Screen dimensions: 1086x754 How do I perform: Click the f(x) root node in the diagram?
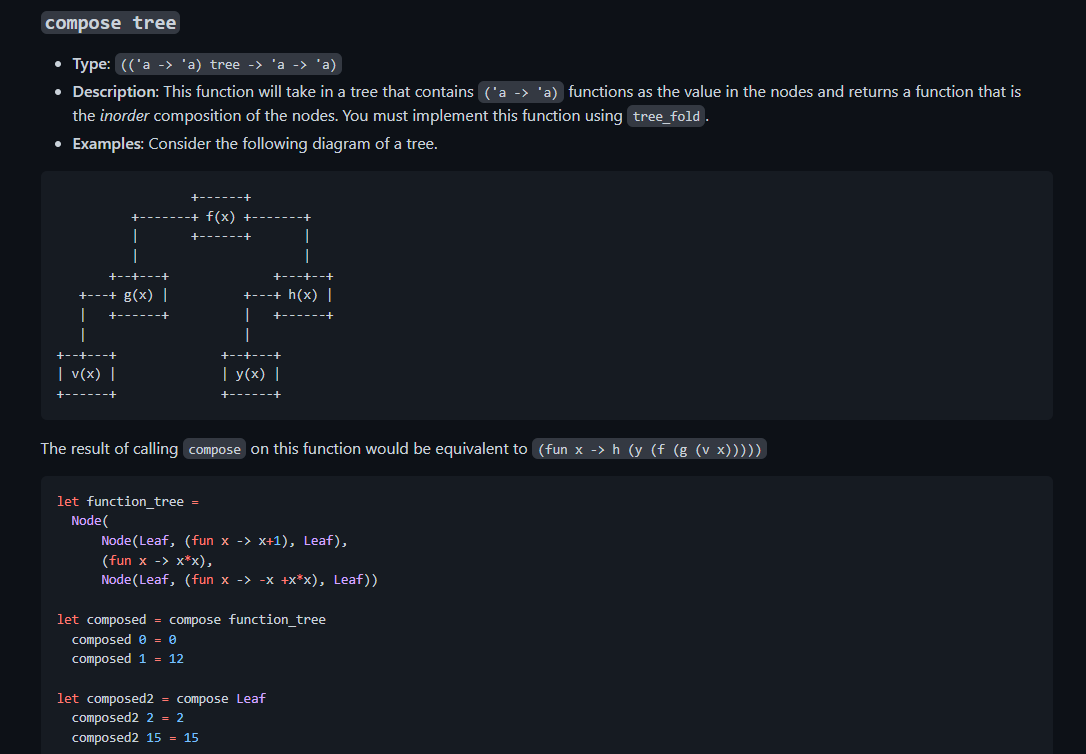pyautogui.click(x=220, y=216)
